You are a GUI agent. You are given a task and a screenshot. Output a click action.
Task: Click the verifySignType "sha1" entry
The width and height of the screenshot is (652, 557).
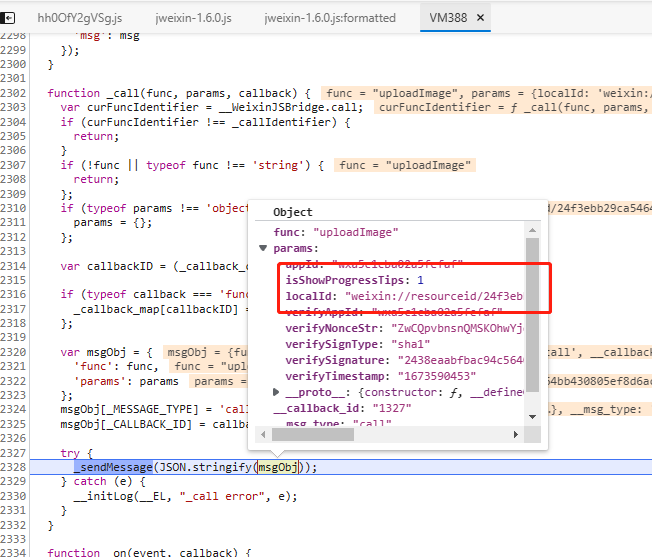(358, 345)
